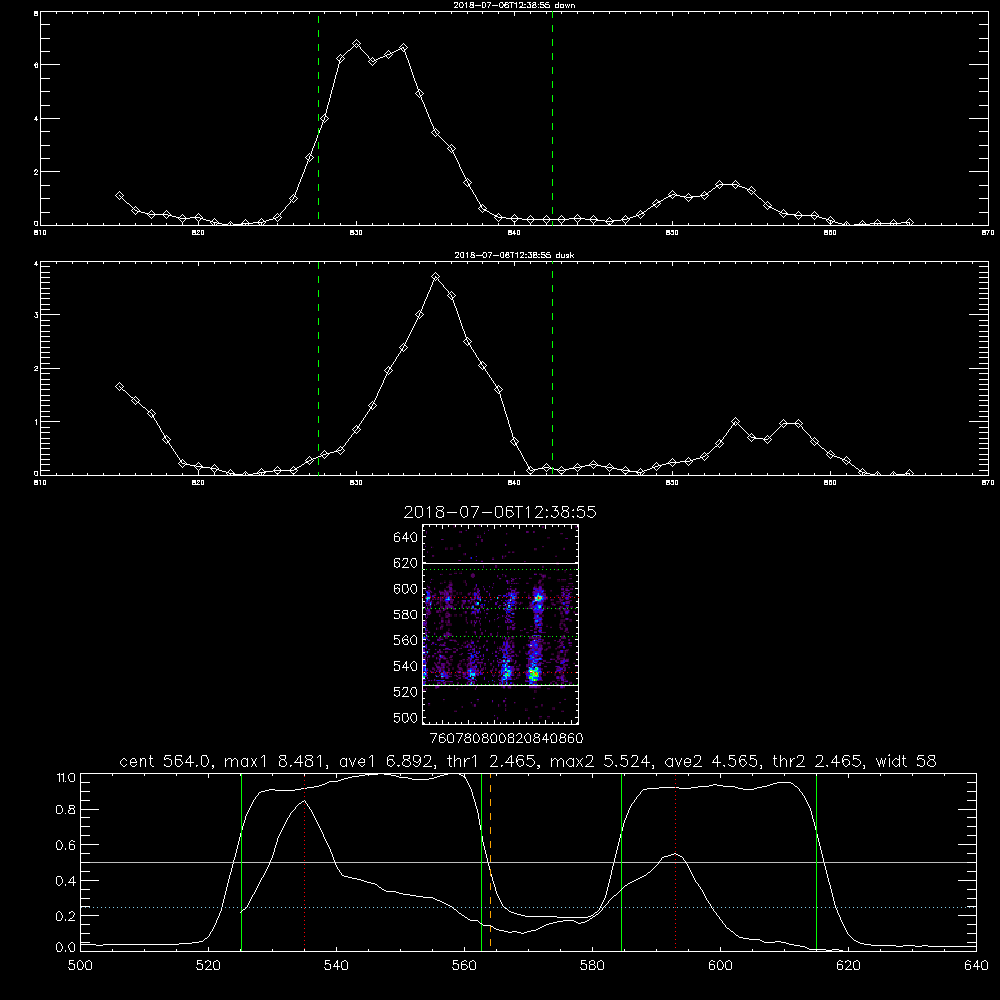Click the highest diamond marker in dawn plot
This screenshot has height=1000, width=1000.
[357, 44]
